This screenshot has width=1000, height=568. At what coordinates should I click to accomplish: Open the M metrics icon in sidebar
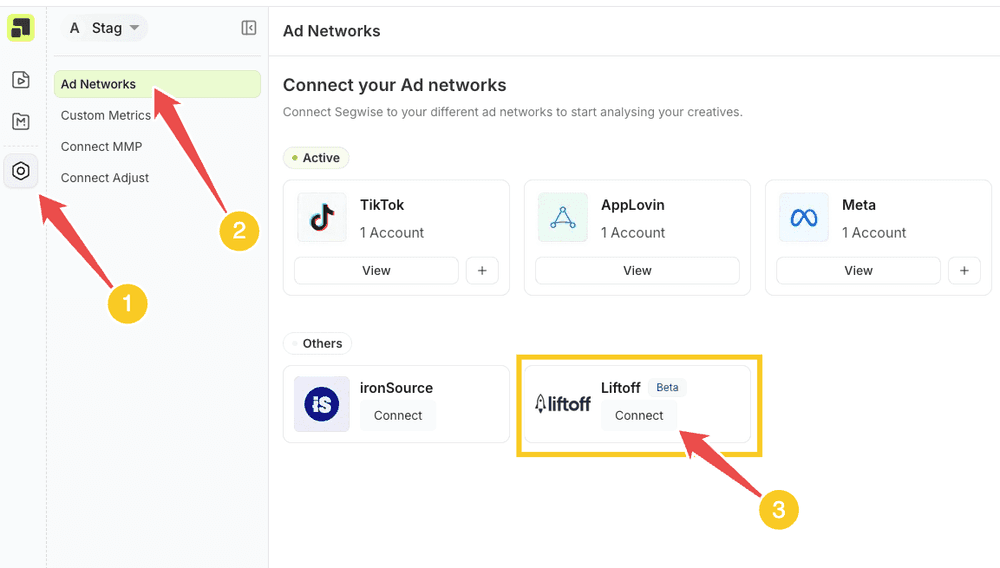(x=20, y=121)
